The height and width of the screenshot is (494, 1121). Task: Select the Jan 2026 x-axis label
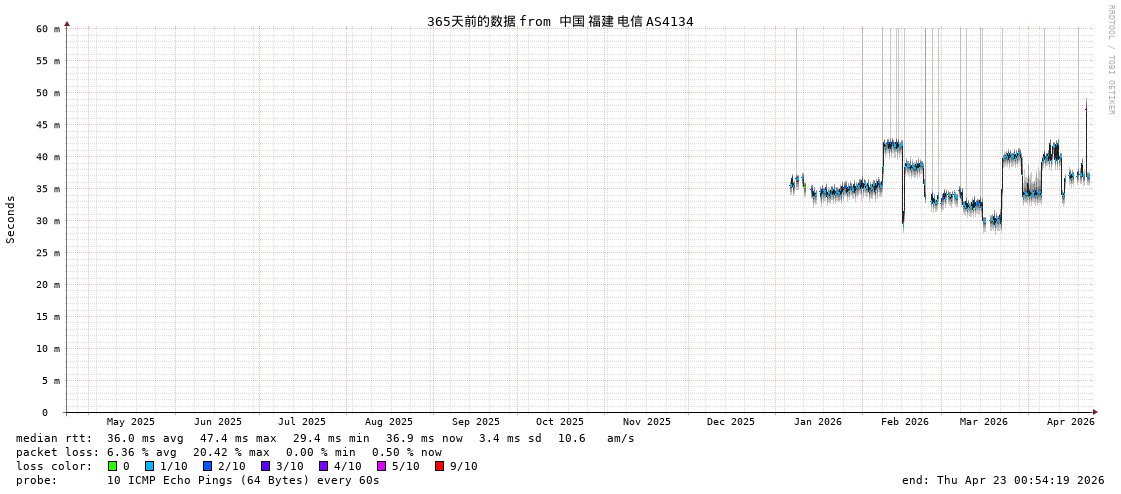point(817,422)
